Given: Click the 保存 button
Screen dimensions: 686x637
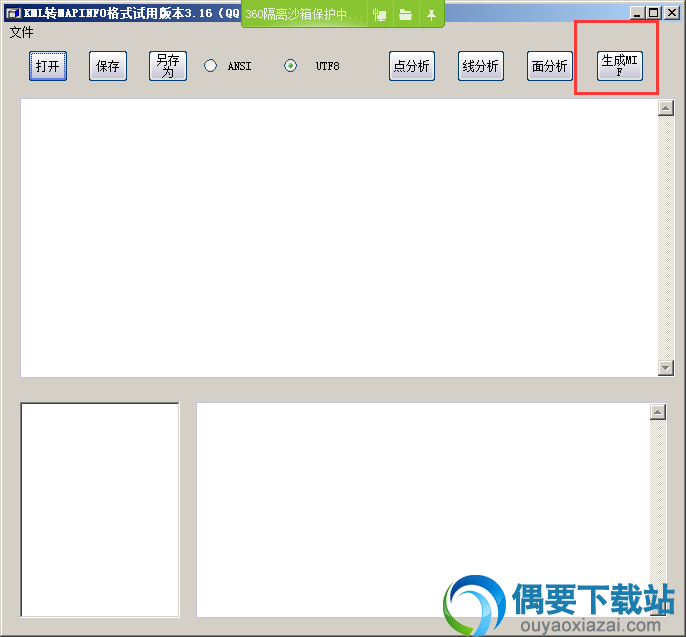Looking at the screenshot, I should click(108, 66).
